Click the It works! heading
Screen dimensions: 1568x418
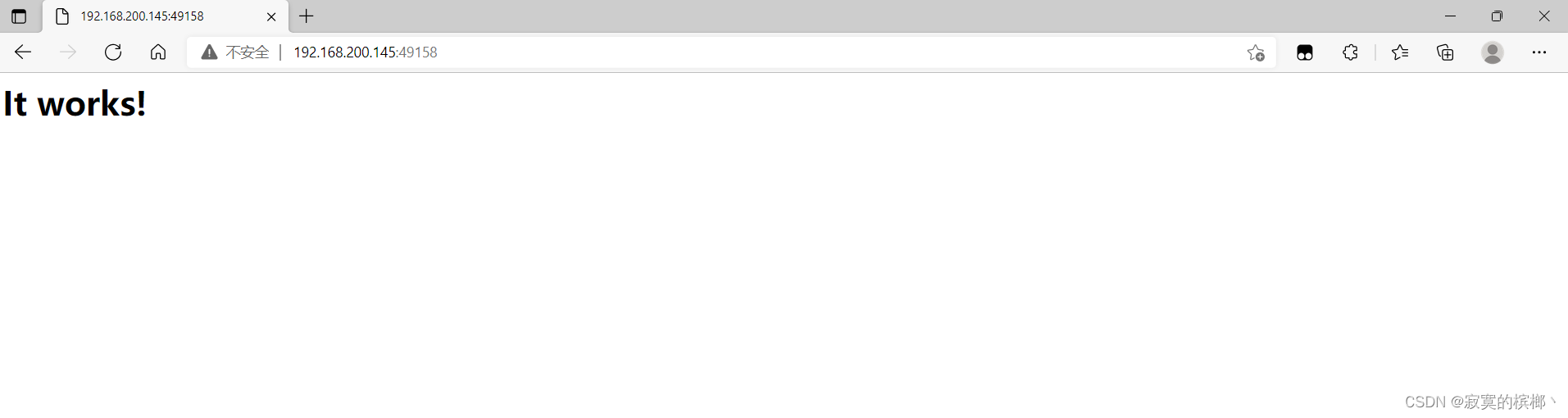click(75, 103)
